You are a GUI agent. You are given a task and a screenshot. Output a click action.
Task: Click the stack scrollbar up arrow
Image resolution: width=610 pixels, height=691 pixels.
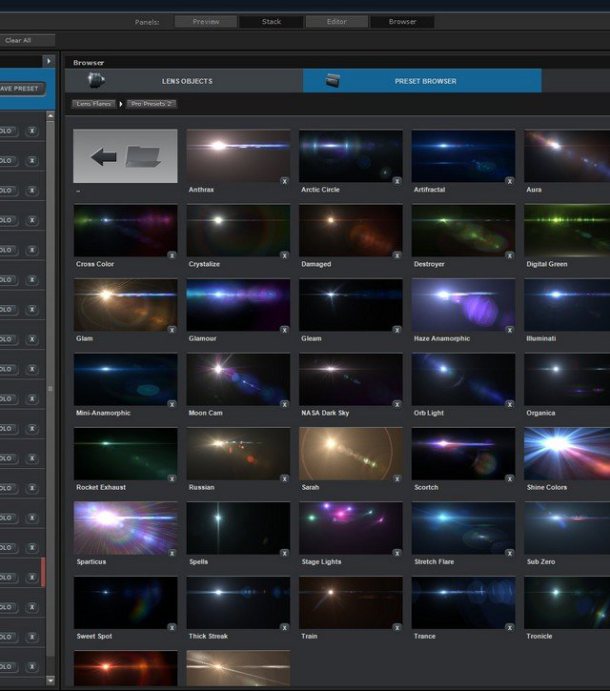(50, 116)
